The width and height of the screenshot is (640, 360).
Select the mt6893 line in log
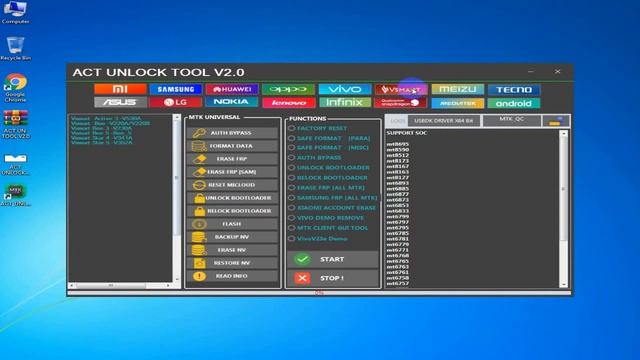coord(398,183)
